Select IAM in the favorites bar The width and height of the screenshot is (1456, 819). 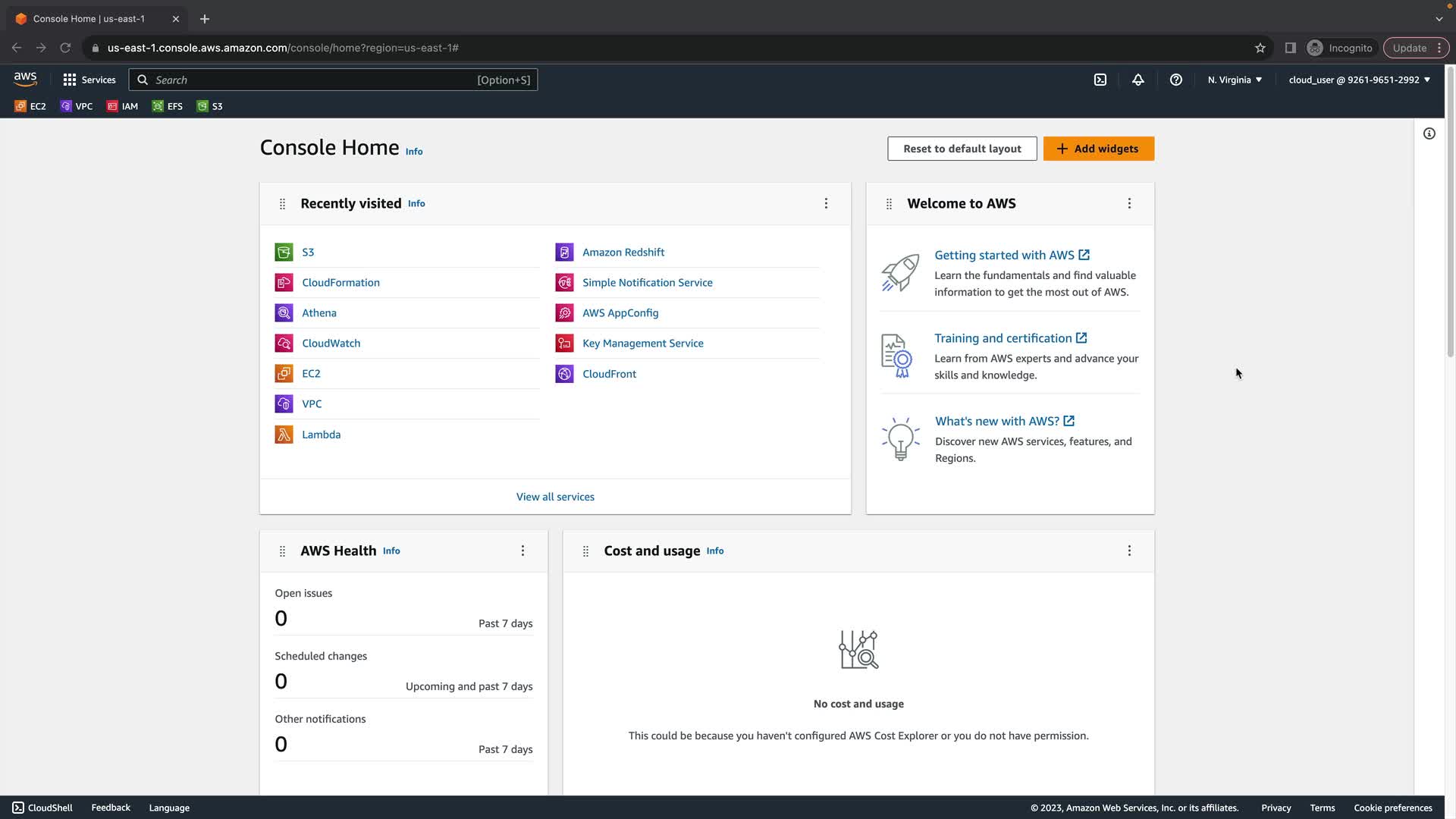[x=123, y=106]
